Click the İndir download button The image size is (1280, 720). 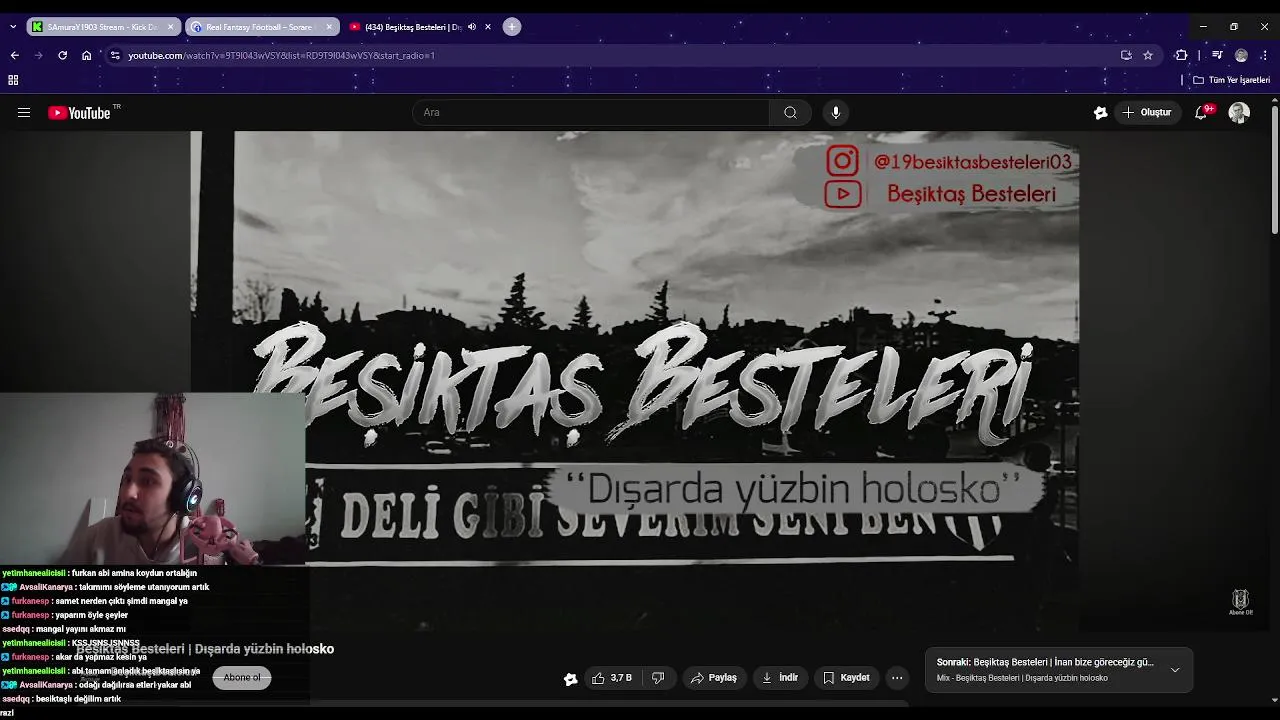[x=780, y=678]
